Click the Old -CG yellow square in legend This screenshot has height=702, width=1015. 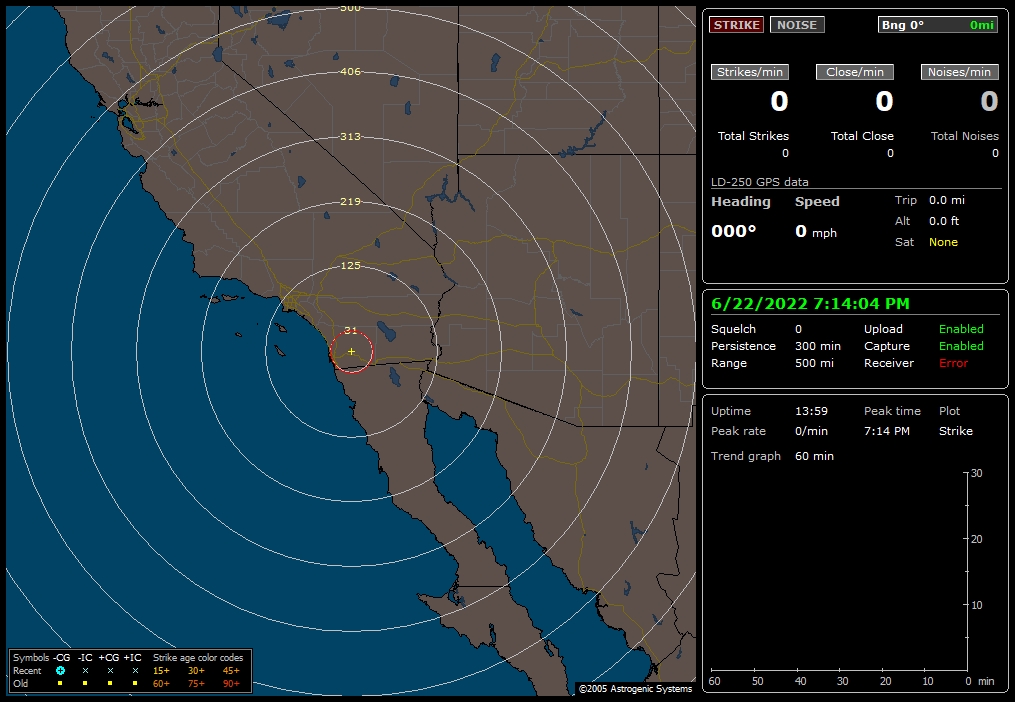tap(60, 683)
